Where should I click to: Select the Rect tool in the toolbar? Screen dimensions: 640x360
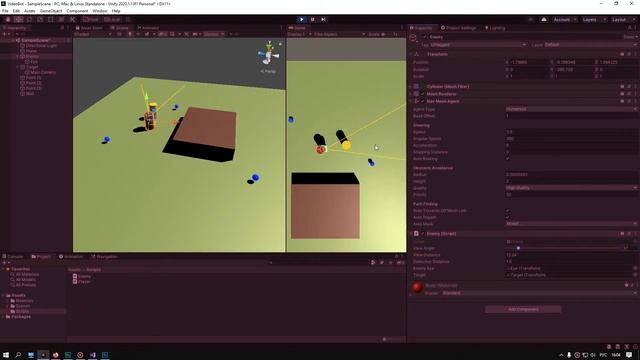coord(51,20)
